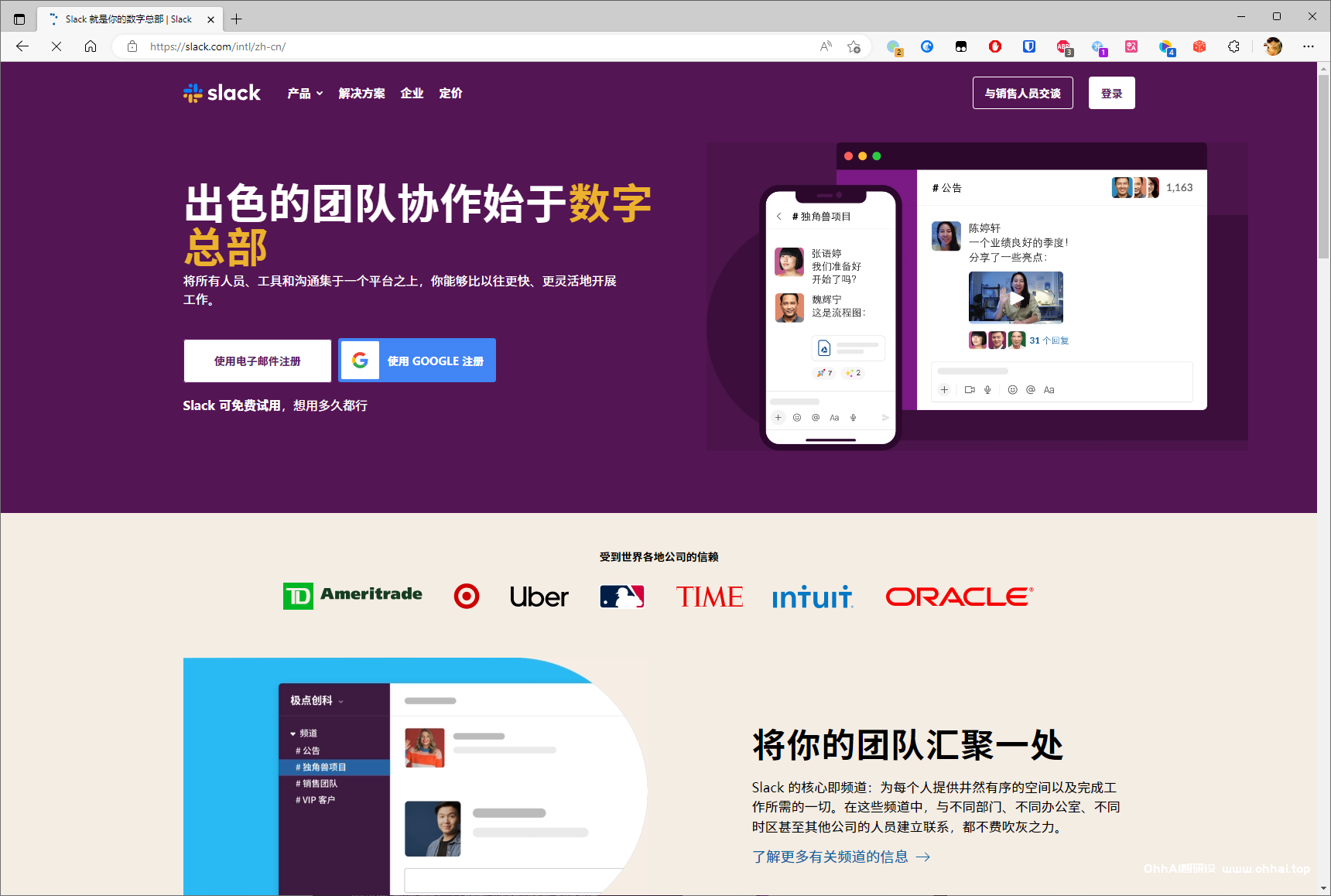Click the pink translate extension icon

[1131, 46]
